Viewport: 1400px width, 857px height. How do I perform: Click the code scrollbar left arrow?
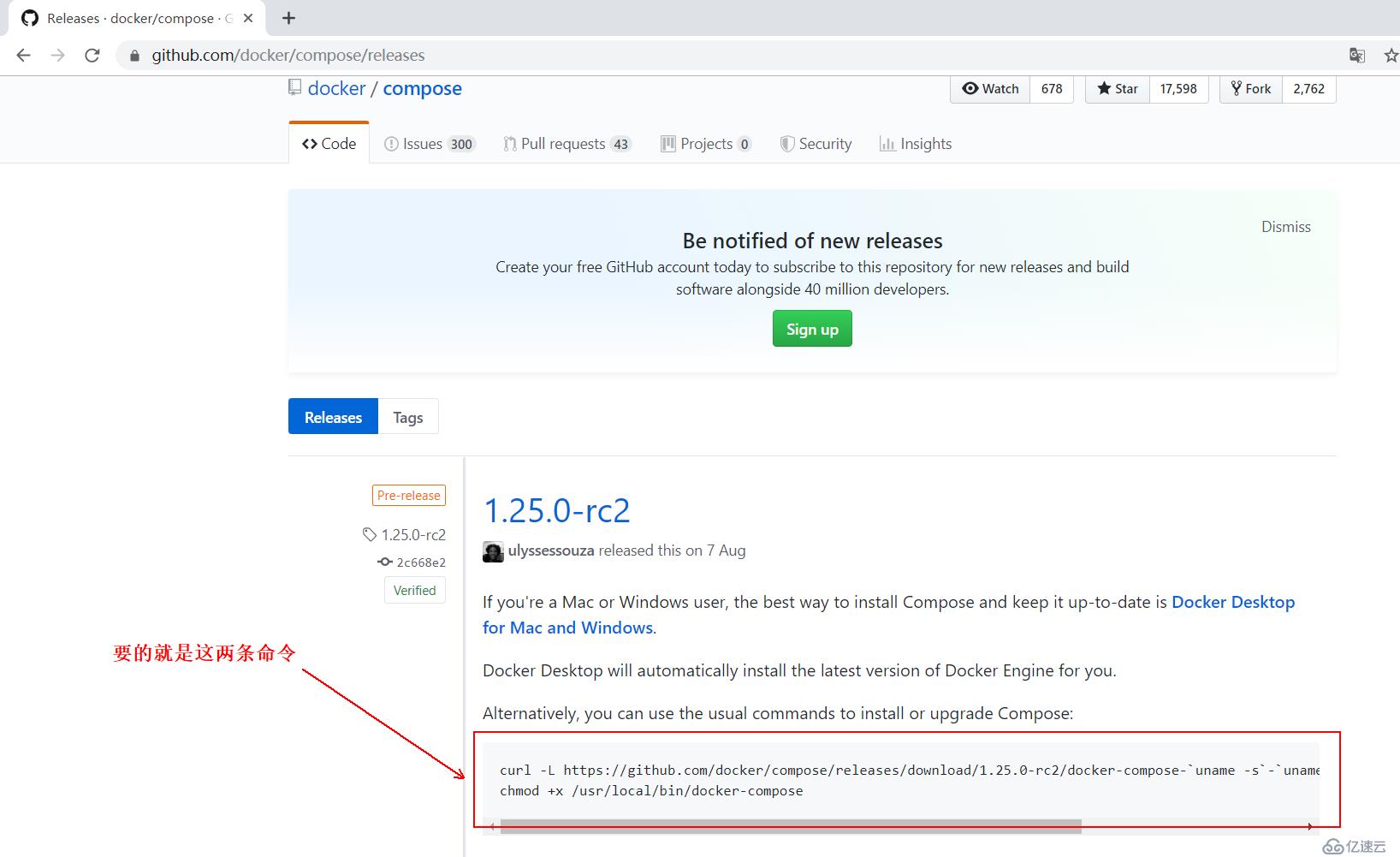pyautogui.click(x=491, y=826)
